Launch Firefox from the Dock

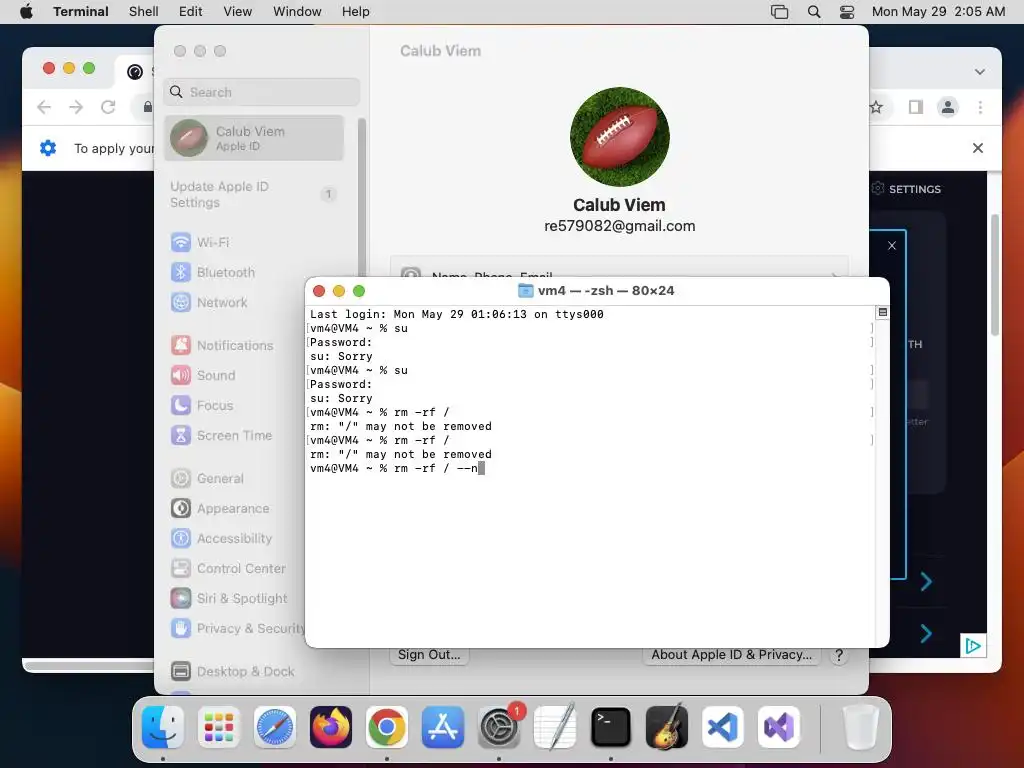click(x=330, y=727)
